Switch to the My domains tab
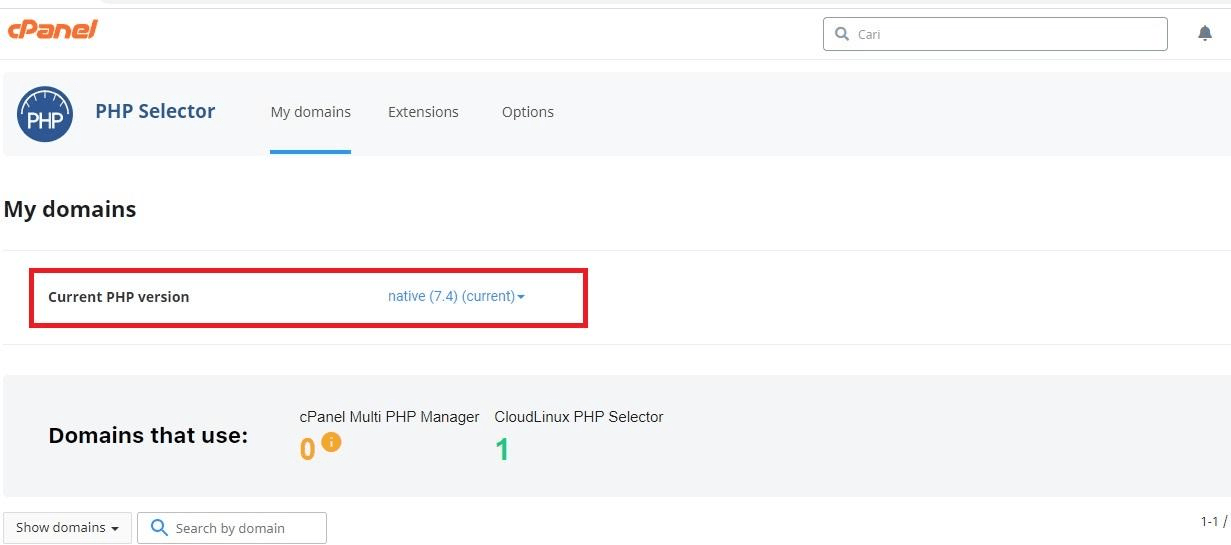1231x545 pixels. pyautogui.click(x=310, y=112)
